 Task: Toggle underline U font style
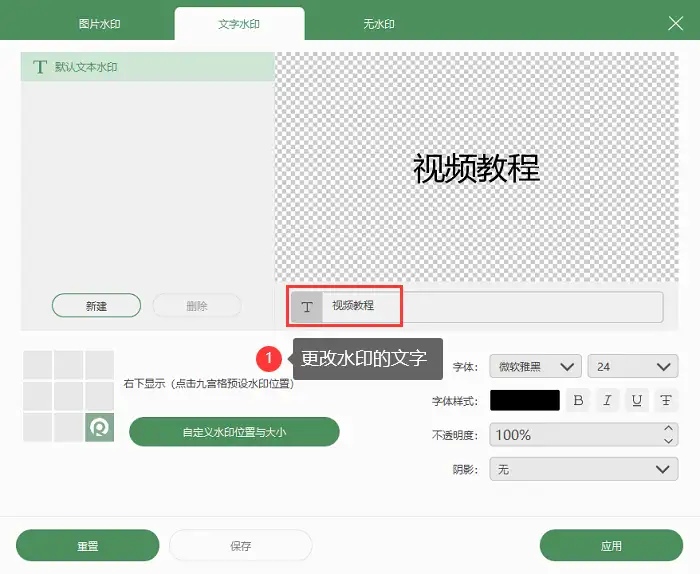pyautogui.click(x=637, y=400)
